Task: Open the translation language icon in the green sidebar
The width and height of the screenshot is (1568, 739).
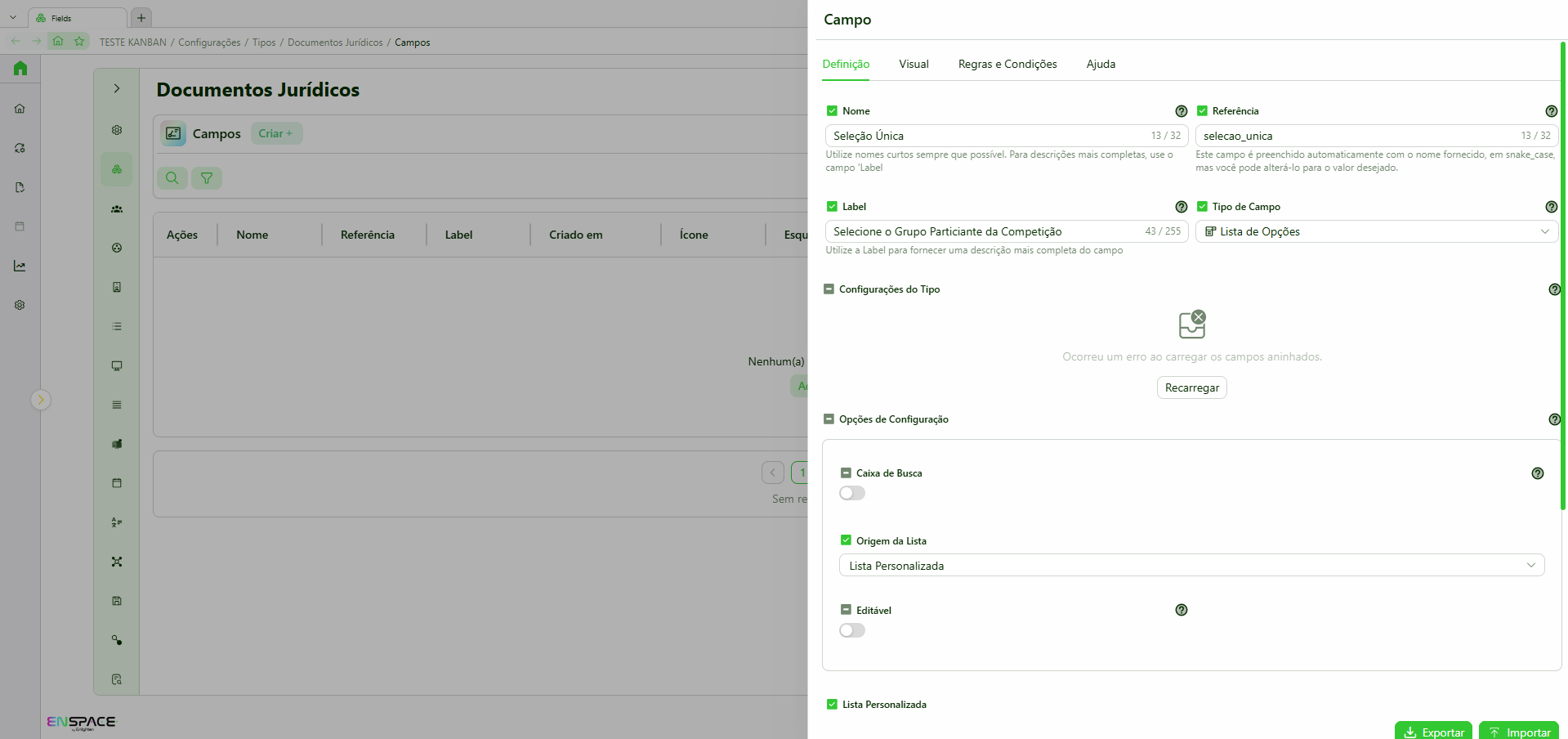Action: coord(117,522)
